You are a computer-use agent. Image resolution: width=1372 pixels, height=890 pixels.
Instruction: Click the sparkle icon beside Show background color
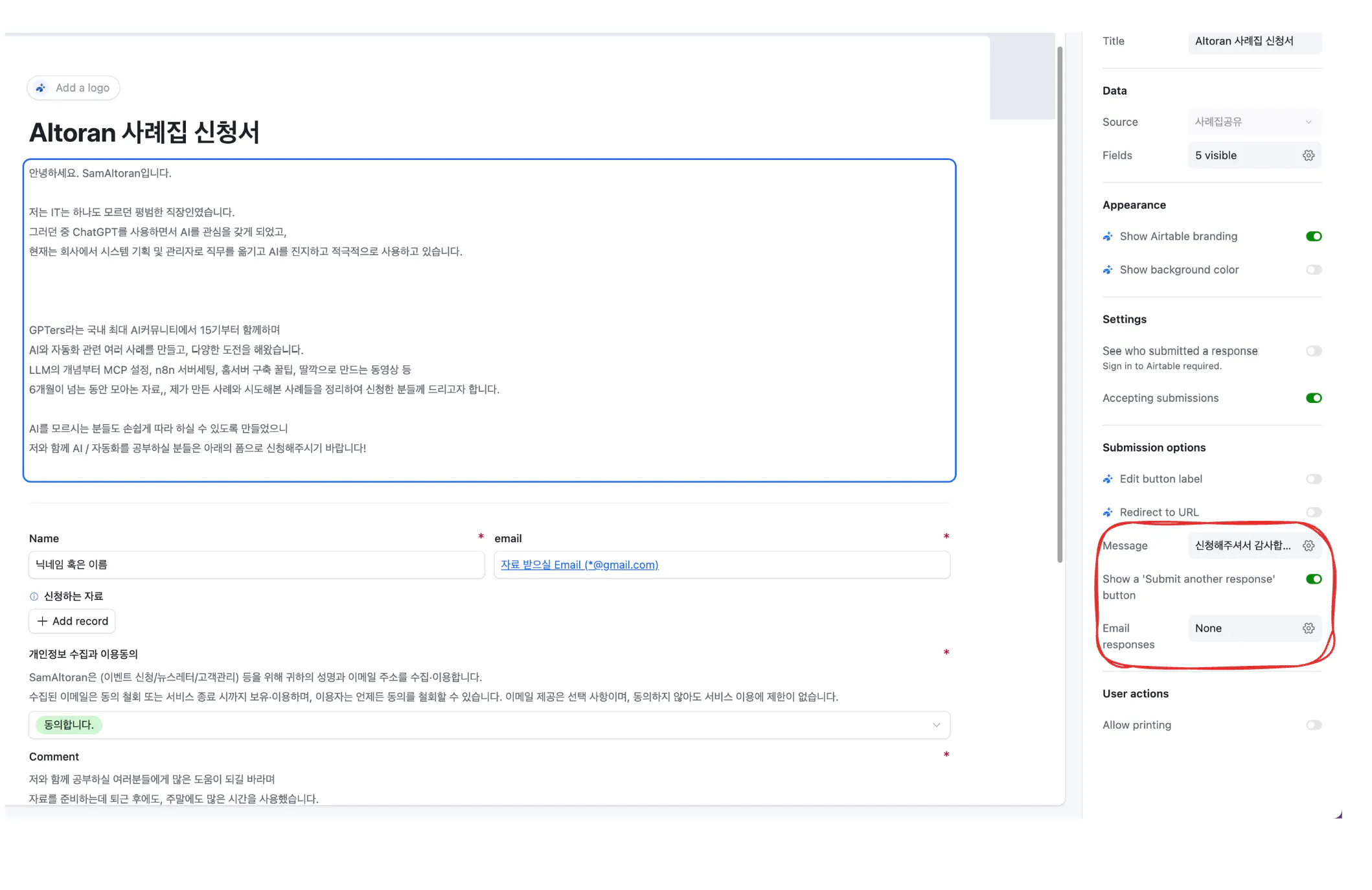[x=1108, y=269]
